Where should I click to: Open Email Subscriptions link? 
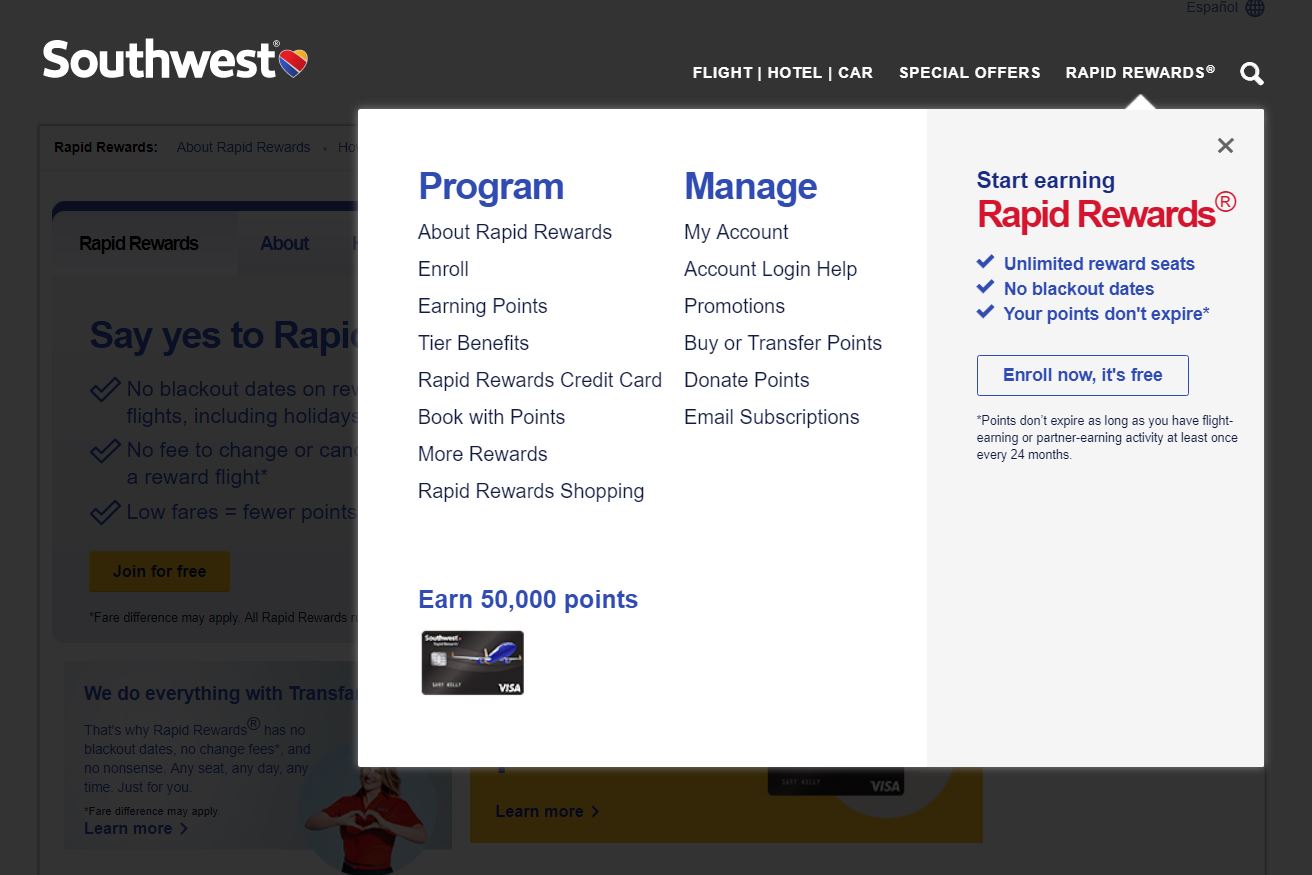click(x=771, y=417)
